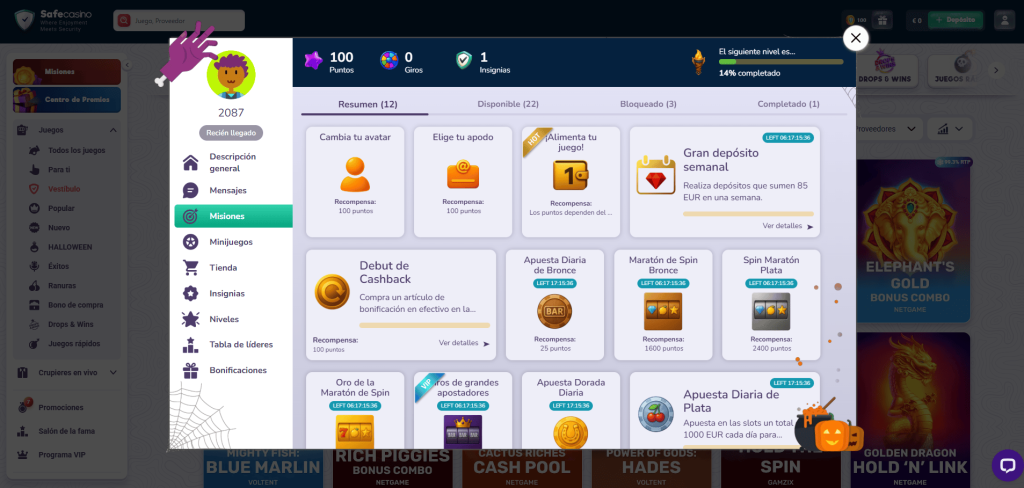Click the cherry coin in Apuesta Diaria de Plata
Screen dimensions: 1024x488
(656, 414)
